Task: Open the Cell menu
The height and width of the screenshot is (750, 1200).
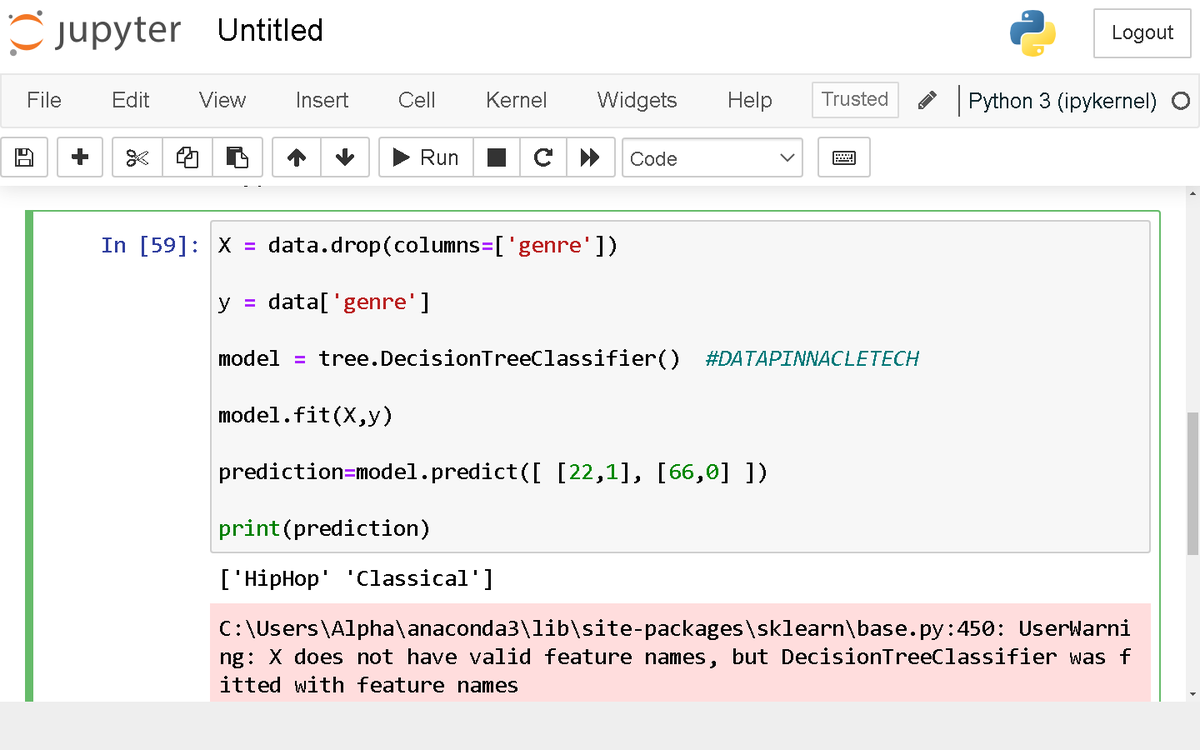Action: (417, 100)
